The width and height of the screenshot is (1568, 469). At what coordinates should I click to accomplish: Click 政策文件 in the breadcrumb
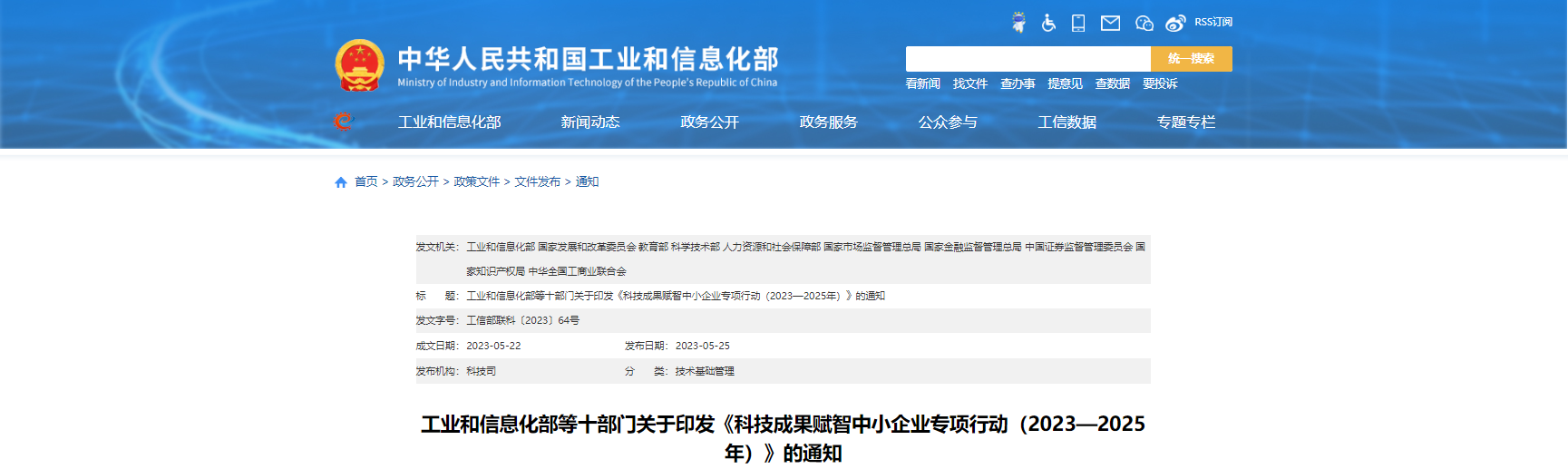[476, 182]
